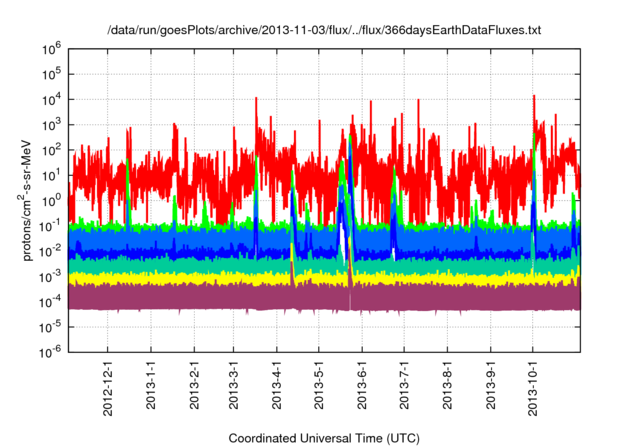This screenshot has width=640, height=448.
Task: Select the 2013-9-1 date axis label
Action: click(x=491, y=385)
